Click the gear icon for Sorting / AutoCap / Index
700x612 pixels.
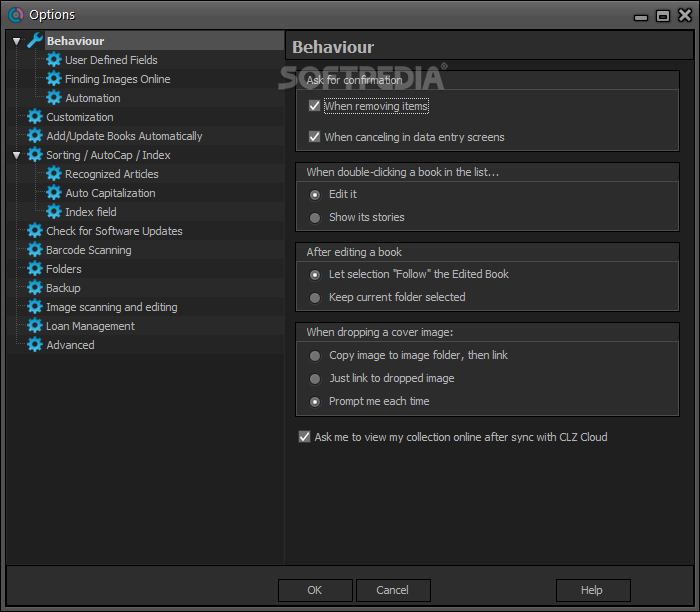point(35,154)
